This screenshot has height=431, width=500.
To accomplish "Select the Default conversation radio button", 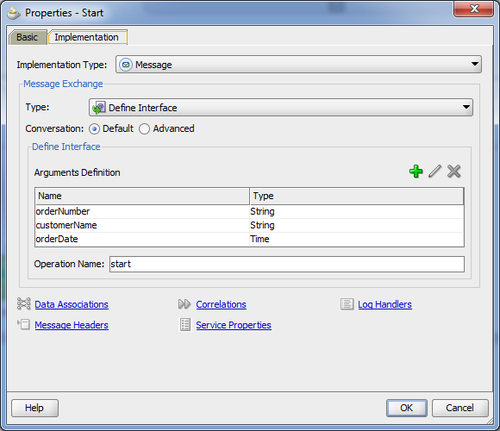I will click(94, 129).
